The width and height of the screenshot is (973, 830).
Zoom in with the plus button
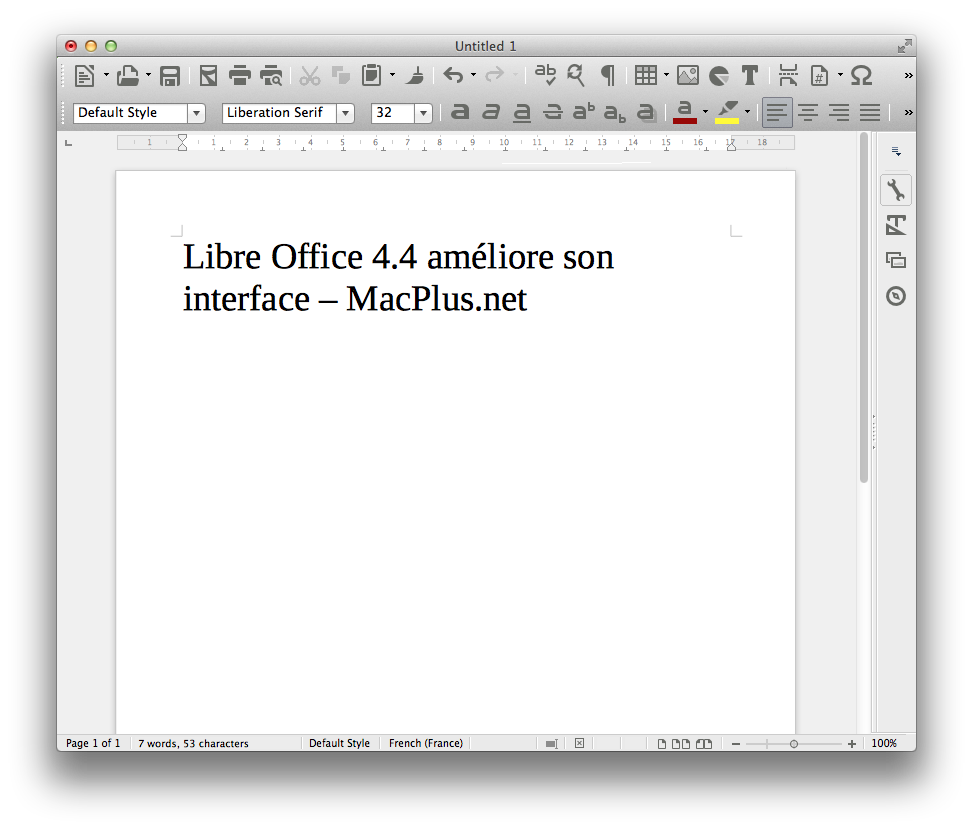point(852,744)
